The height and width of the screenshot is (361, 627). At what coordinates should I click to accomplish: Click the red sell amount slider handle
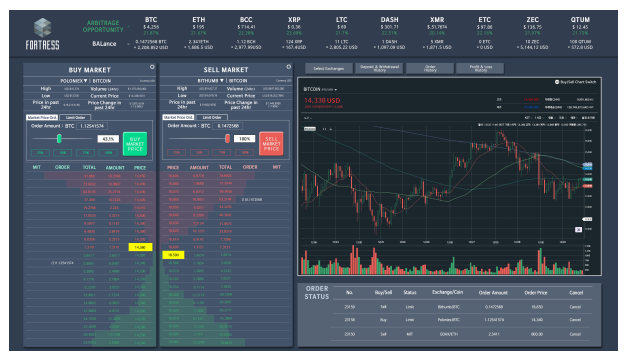[227, 139]
